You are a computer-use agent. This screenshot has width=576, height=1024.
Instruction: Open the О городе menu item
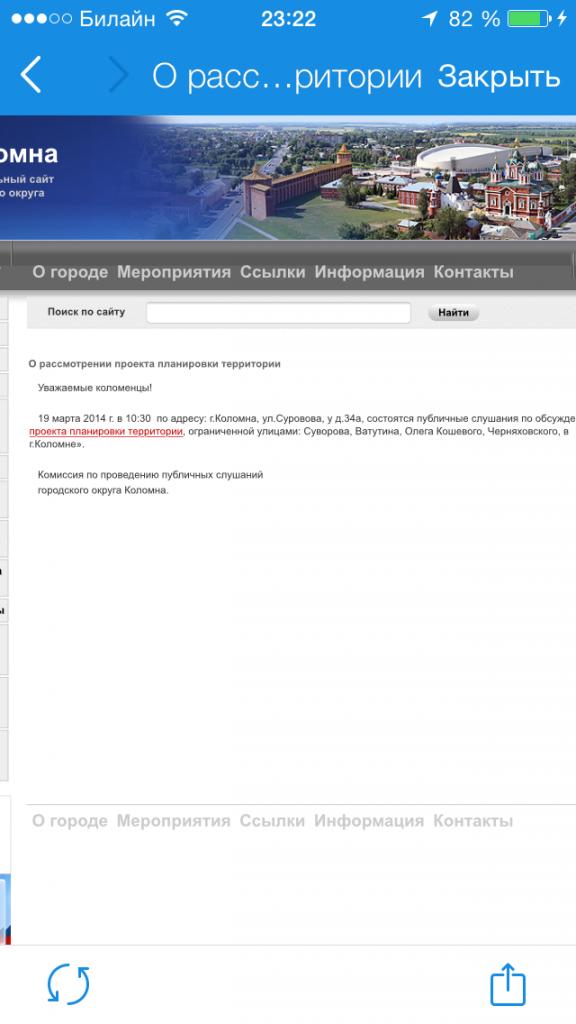click(x=70, y=272)
